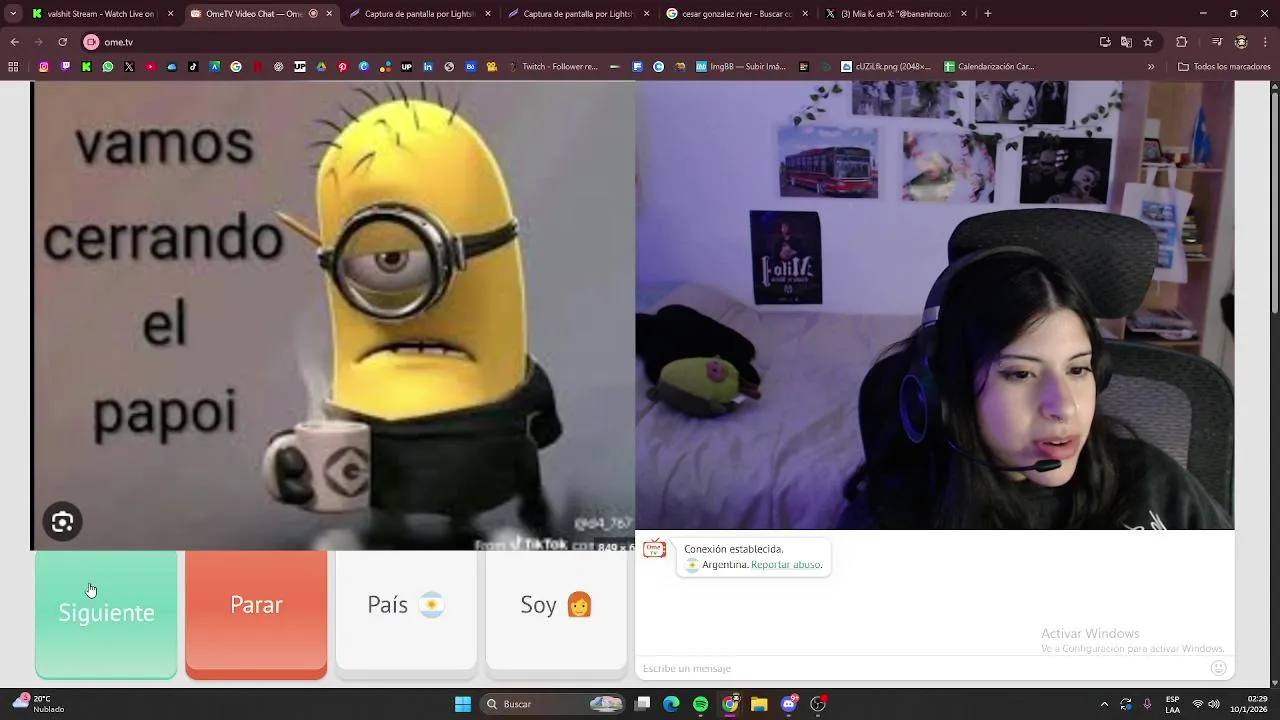Expand the hidden bookmarks chevron
Image resolution: width=1280 pixels, height=720 pixels.
[x=1151, y=67]
